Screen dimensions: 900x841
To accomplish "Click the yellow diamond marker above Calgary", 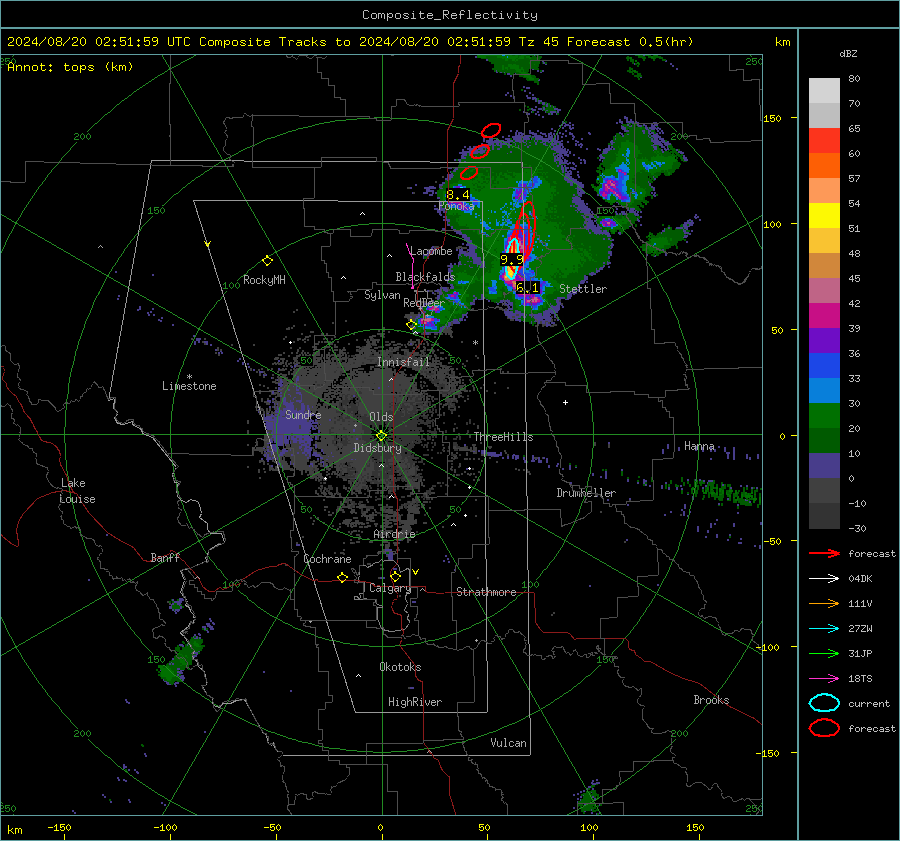I will point(395,576).
